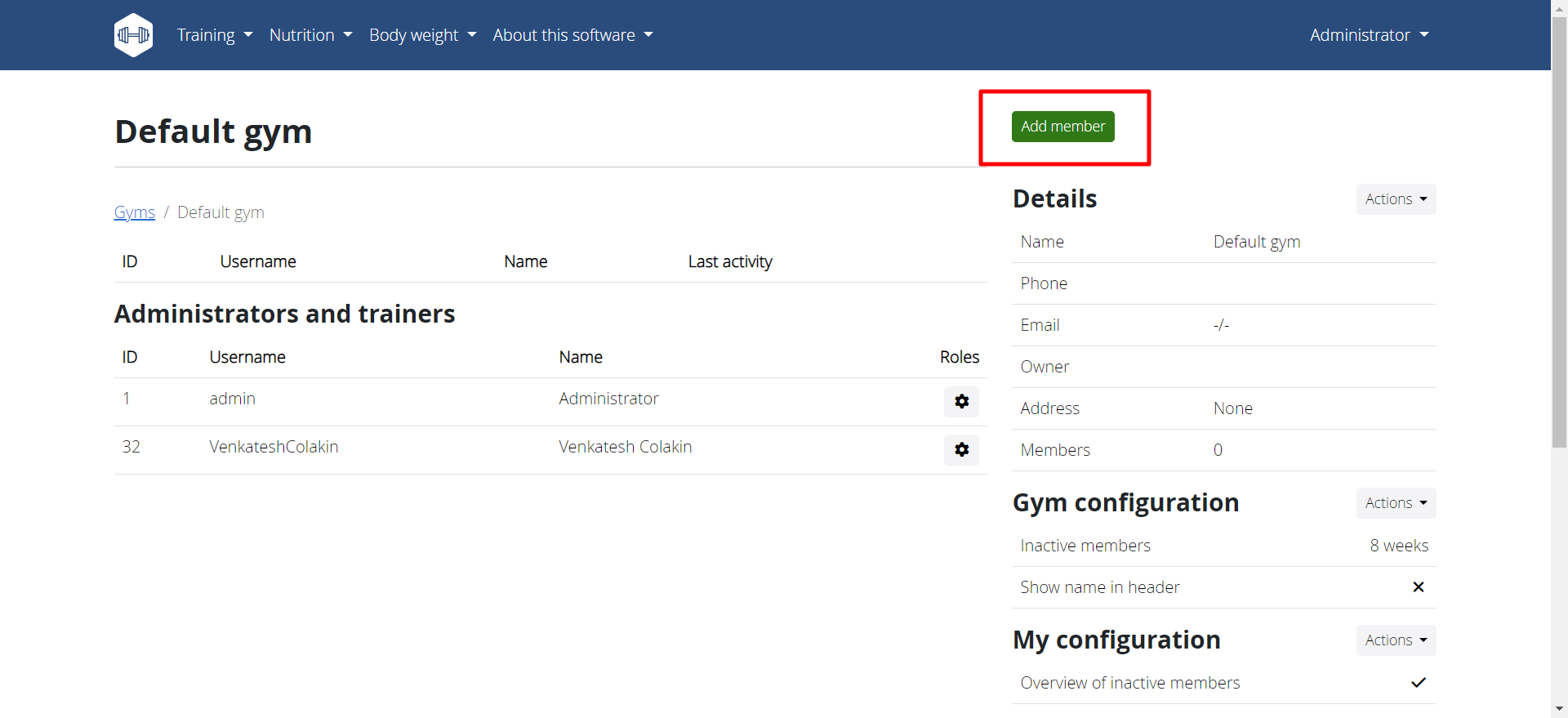This screenshot has width=1568, height=718.
Task: Click the inactive members overview checkmark
Action: (1418, 683)
